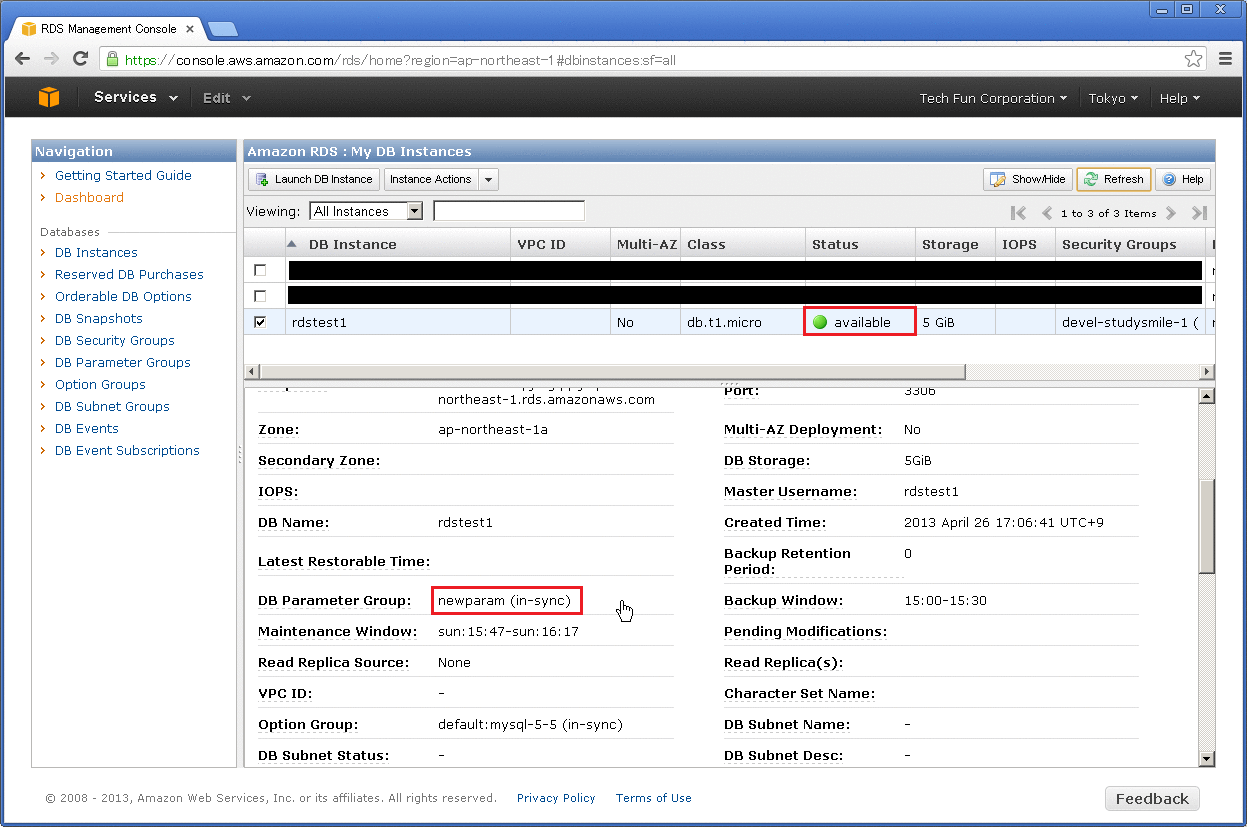This screenshot has width=1247, height=827.
Task: Click the green SSL padlock icon
Action: pyautogui.click(x=112, y=59)
